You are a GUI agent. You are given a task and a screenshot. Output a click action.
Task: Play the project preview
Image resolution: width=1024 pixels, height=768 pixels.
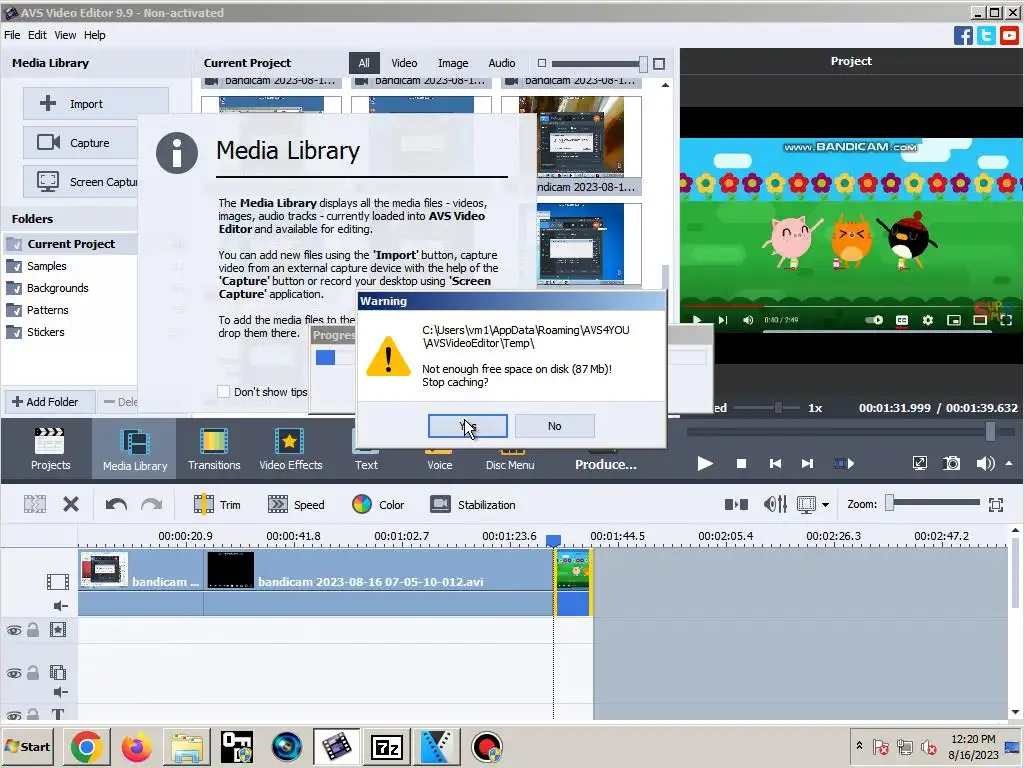click(705, 464)
